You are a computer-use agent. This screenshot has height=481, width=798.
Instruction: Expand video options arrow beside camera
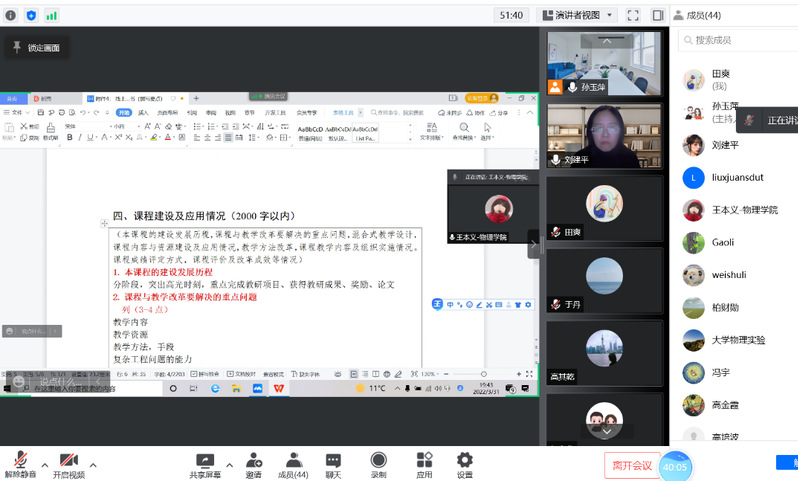pos(94,464)
